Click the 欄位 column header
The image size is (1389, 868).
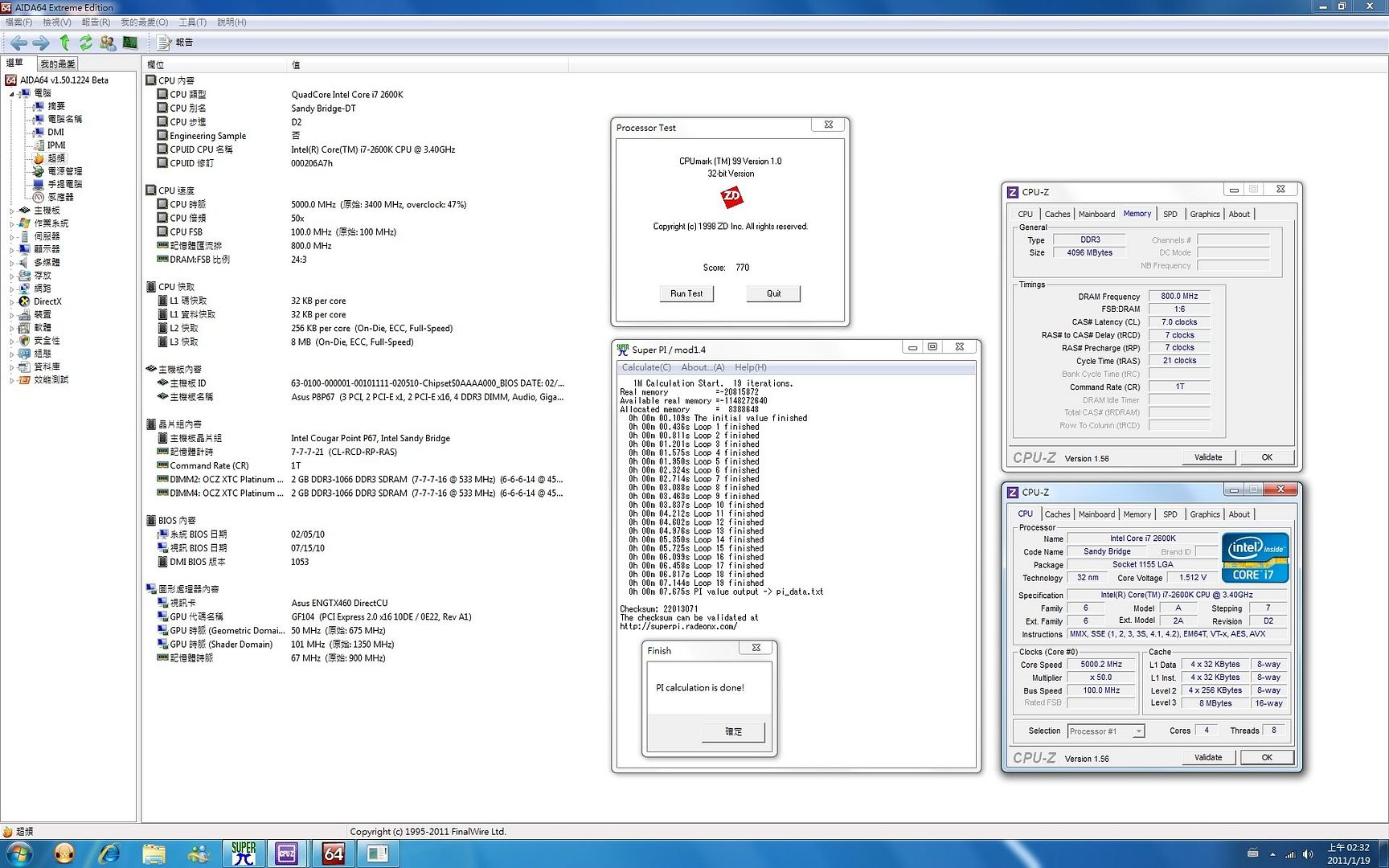coord(215,64)
